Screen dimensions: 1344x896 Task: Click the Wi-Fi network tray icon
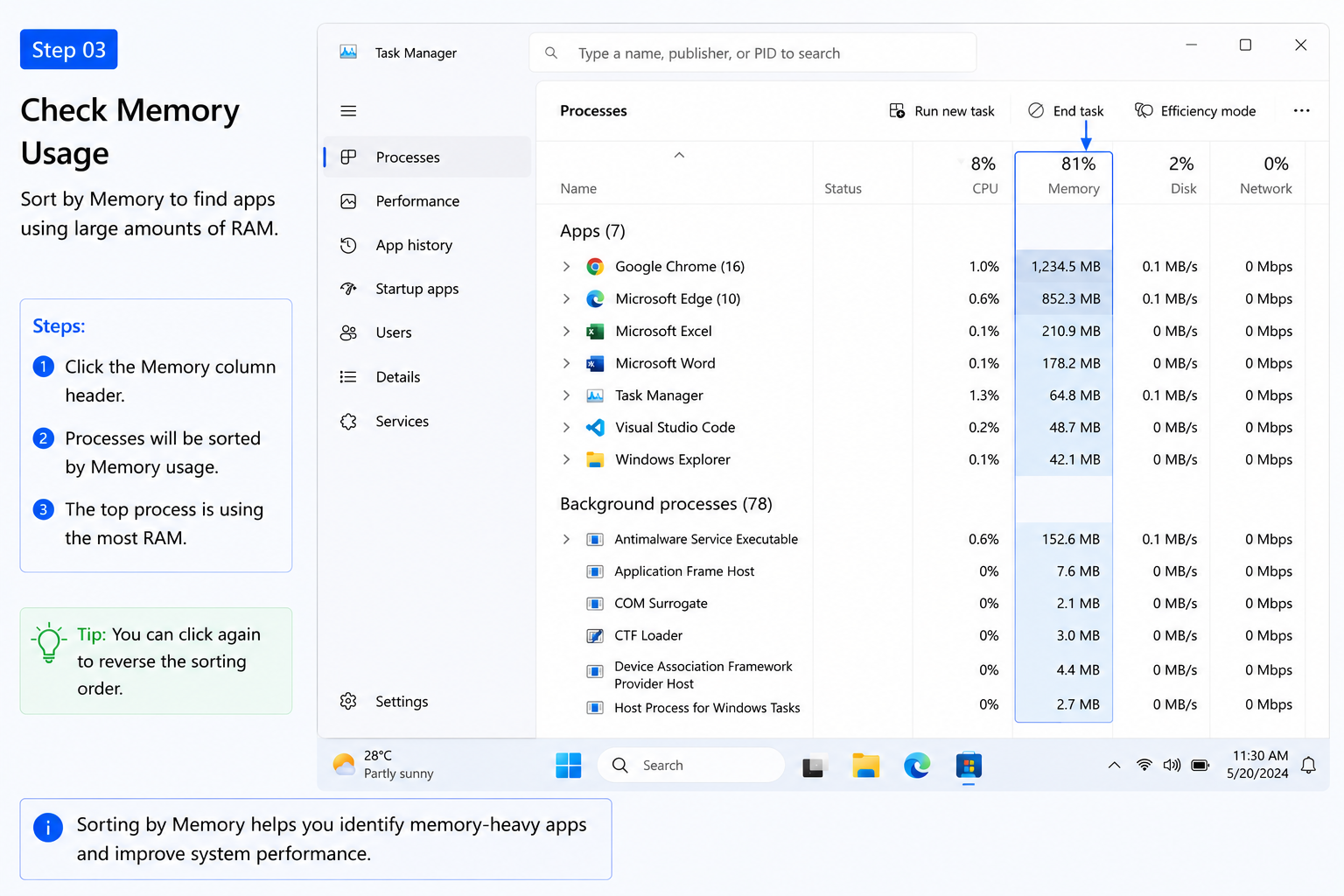(x=1144, y=766)
